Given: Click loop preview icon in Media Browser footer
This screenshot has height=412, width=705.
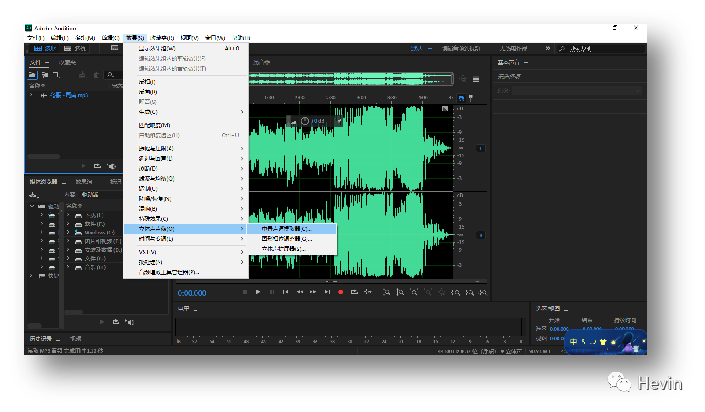Looking at the screenshot, I should (x=116, y=322).
